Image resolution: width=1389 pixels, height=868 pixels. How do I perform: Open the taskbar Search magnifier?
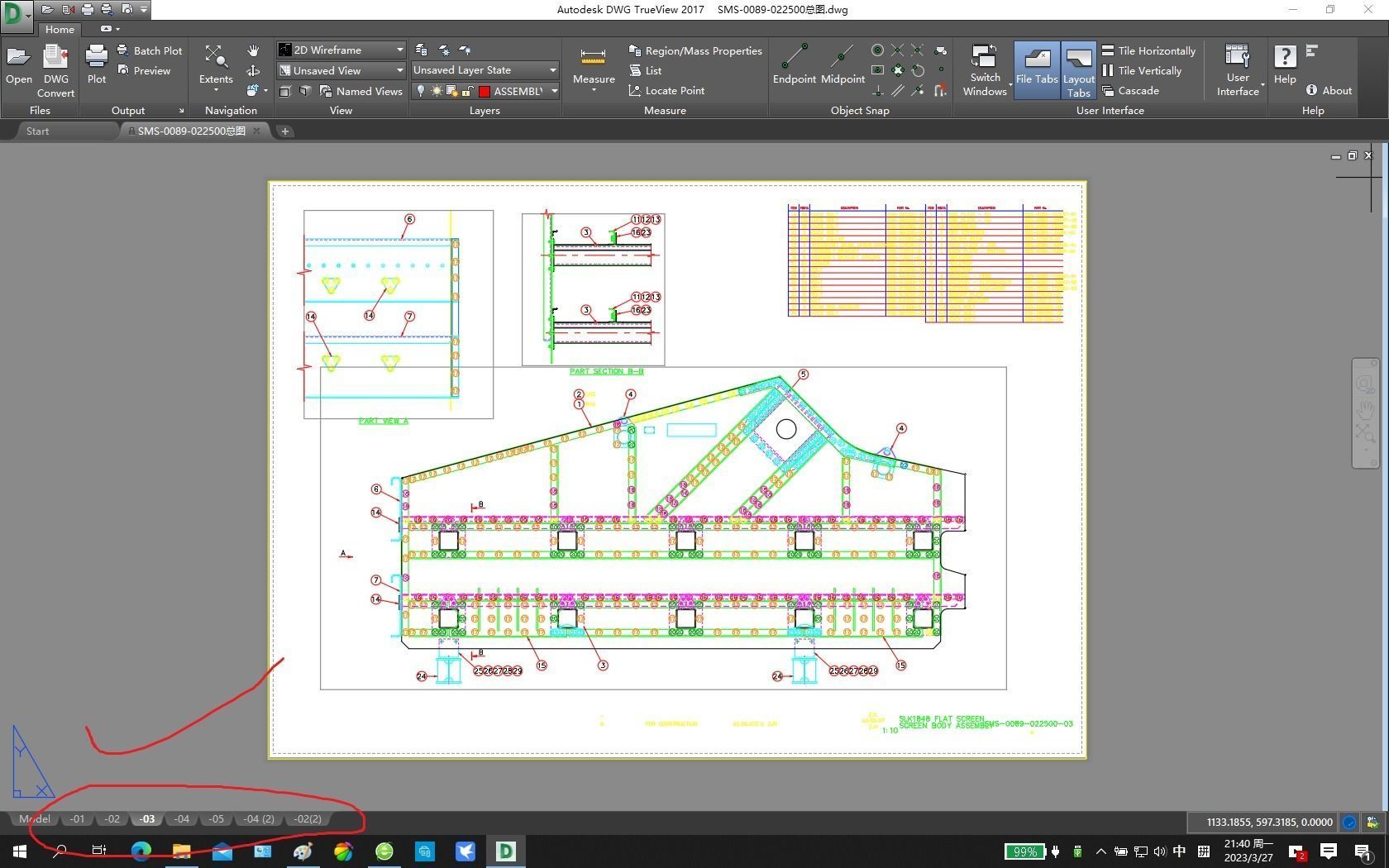click(x=60, y=851)
